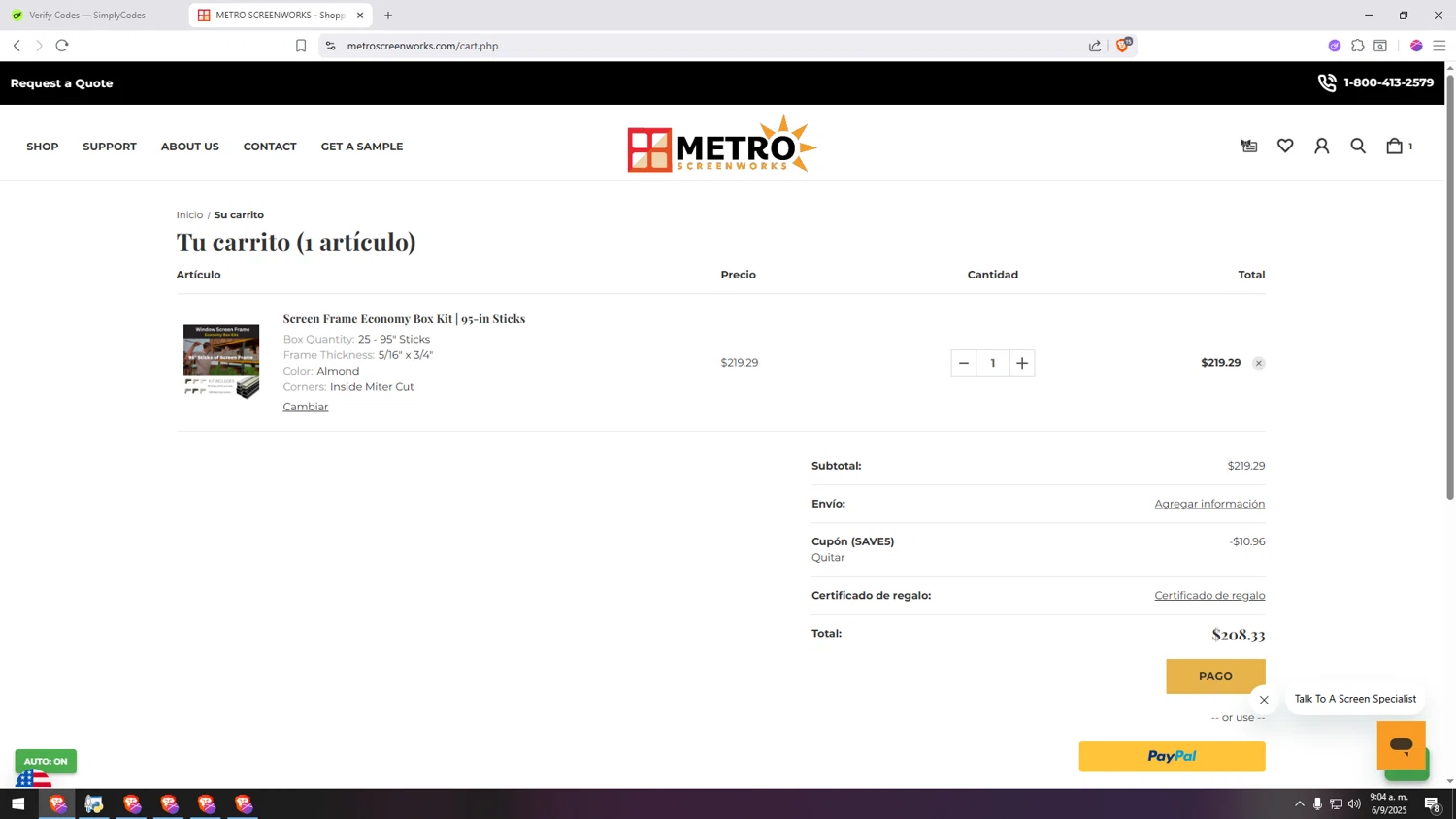The width and height of the screenshot is (1456, 819).
Task: Open the ABOUT US menu
Action: click(190, 147)
